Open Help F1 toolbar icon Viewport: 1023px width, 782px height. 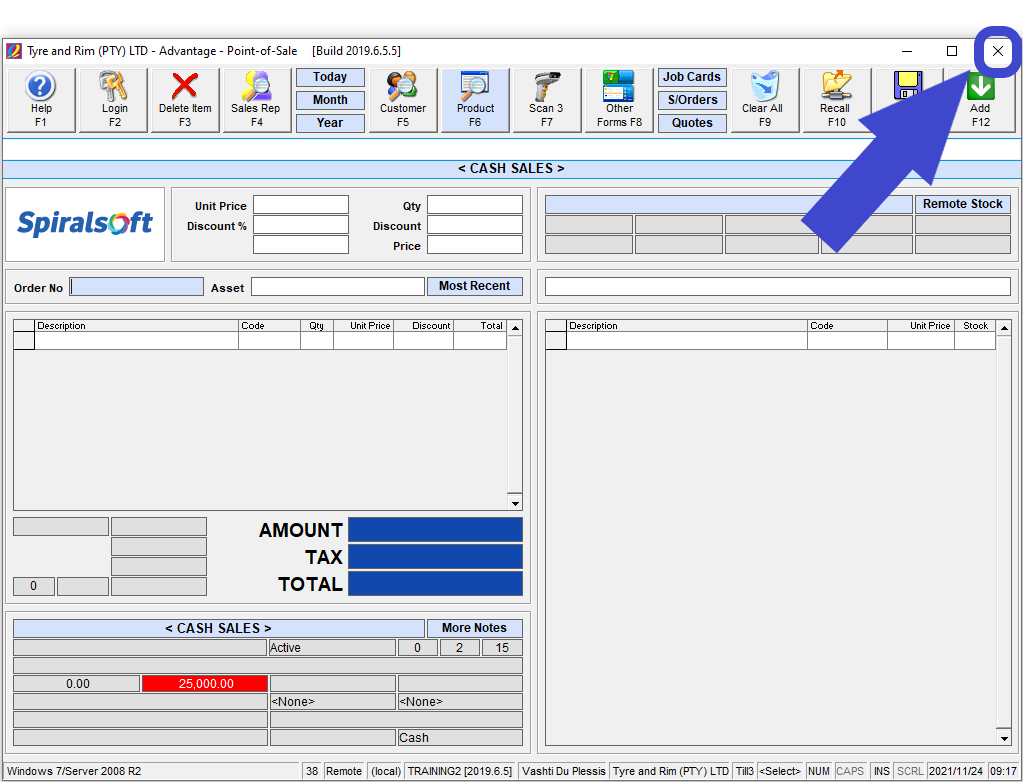41,100
